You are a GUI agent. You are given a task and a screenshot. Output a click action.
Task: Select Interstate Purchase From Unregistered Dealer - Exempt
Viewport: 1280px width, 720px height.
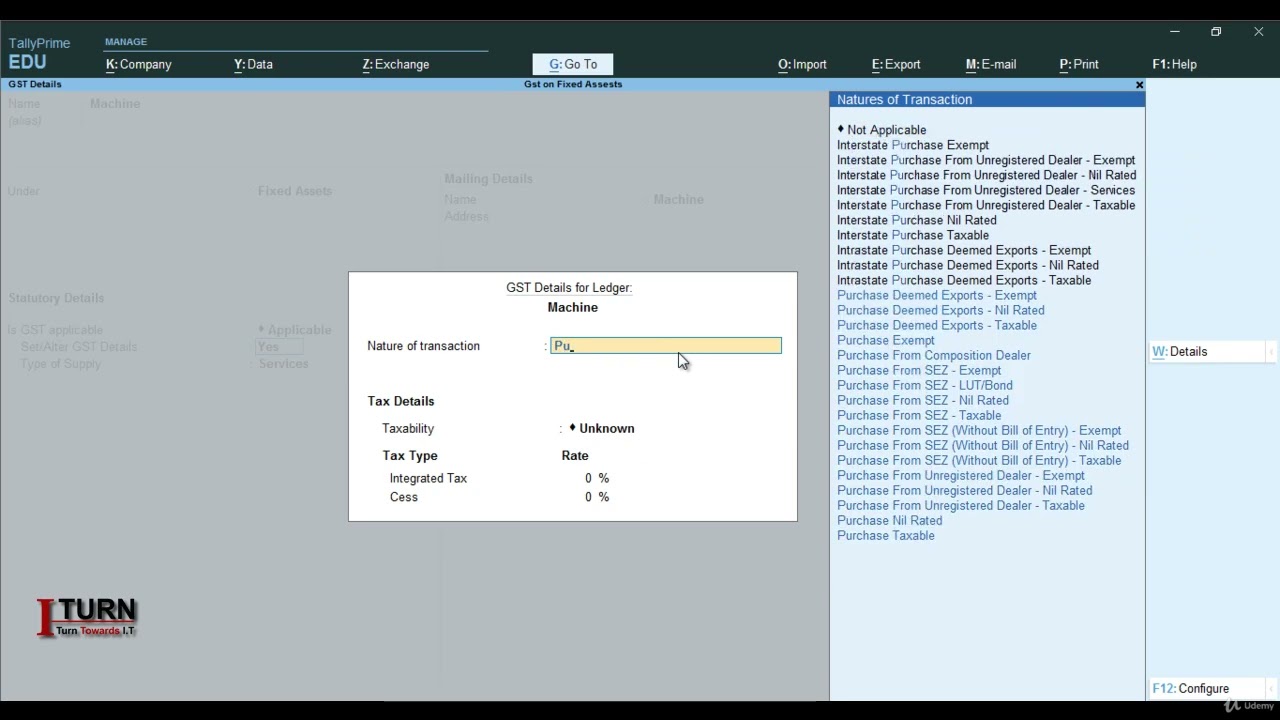pyautogui.click(x=986, y=160)
